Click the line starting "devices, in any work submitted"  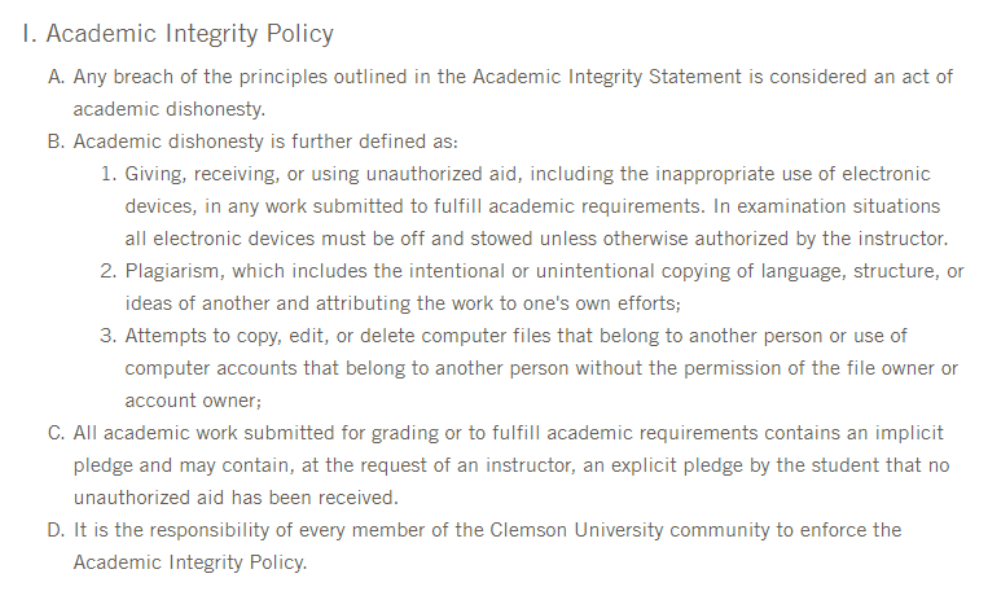click(532, 206)
